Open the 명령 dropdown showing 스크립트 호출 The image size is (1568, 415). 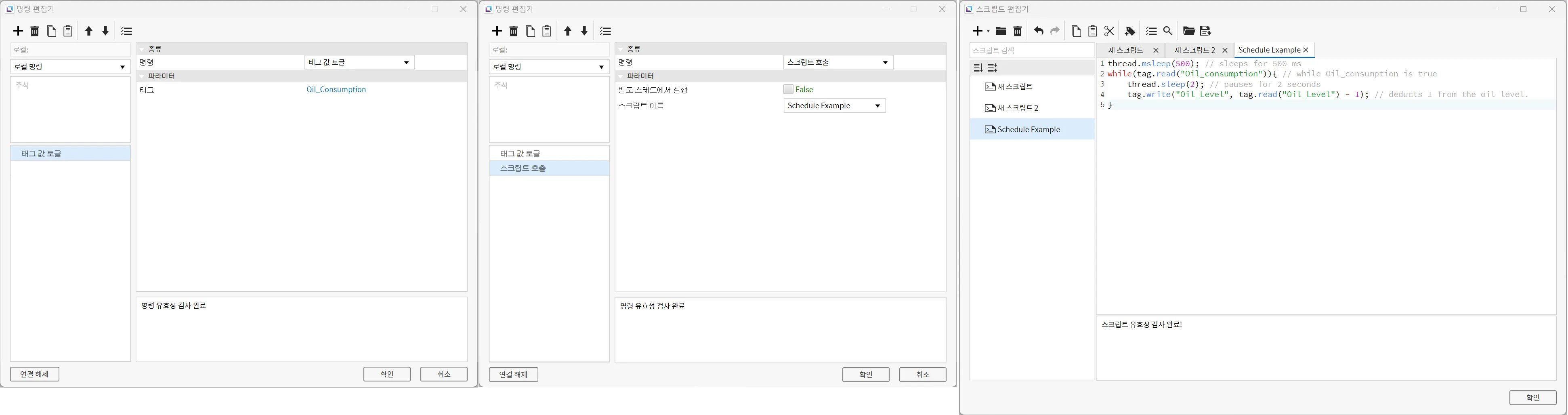point(838,63)
